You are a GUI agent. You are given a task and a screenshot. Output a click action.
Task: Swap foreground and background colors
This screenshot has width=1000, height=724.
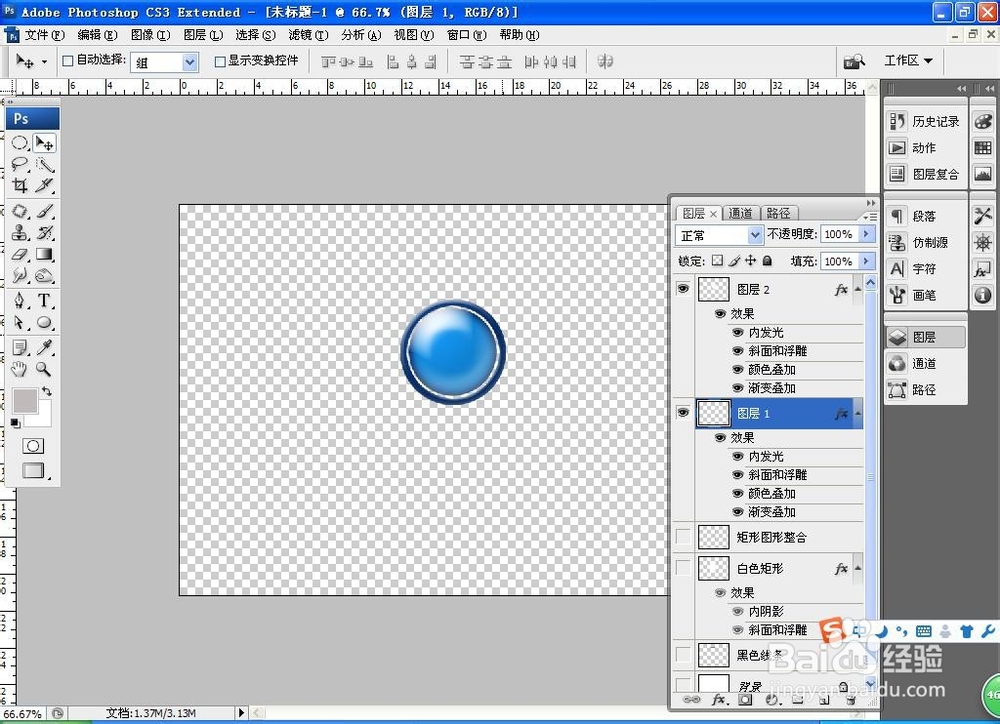(x=47, y=391)
